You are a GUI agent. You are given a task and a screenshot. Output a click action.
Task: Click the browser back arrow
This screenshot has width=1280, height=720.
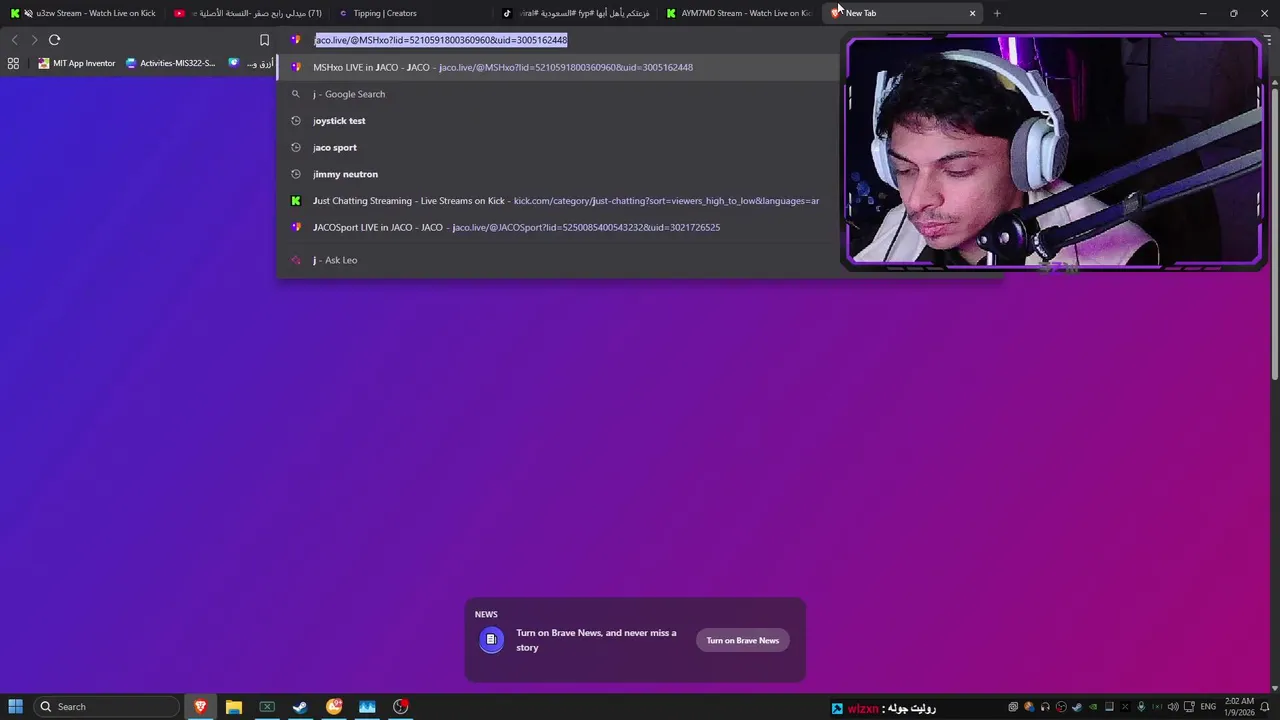tap(14, 40)
